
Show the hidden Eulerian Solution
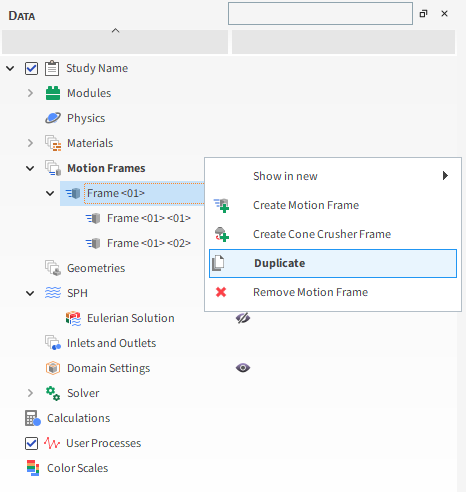coord(243,318)
